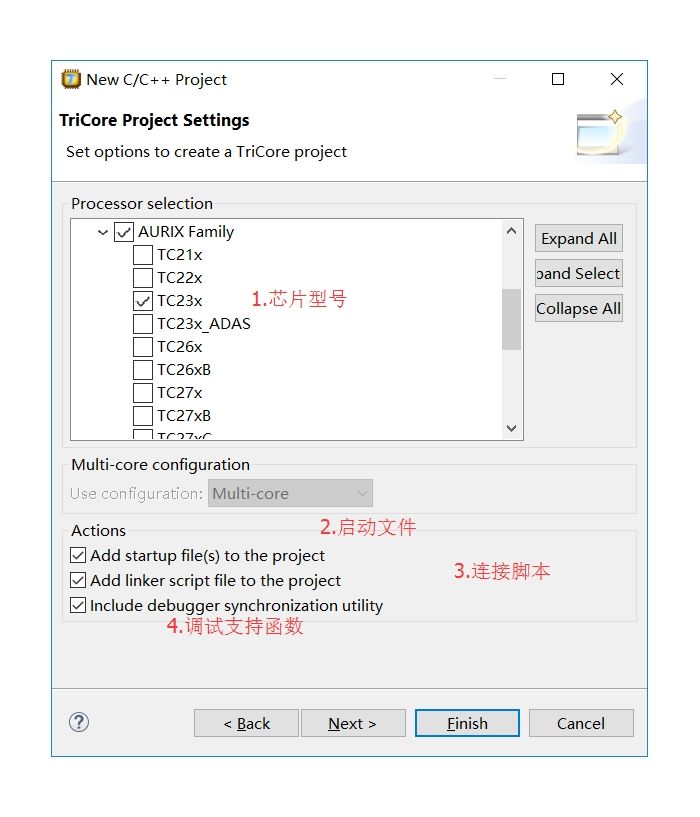
Task: Click the processor list scrollbar
Action: tap(511, 320)
